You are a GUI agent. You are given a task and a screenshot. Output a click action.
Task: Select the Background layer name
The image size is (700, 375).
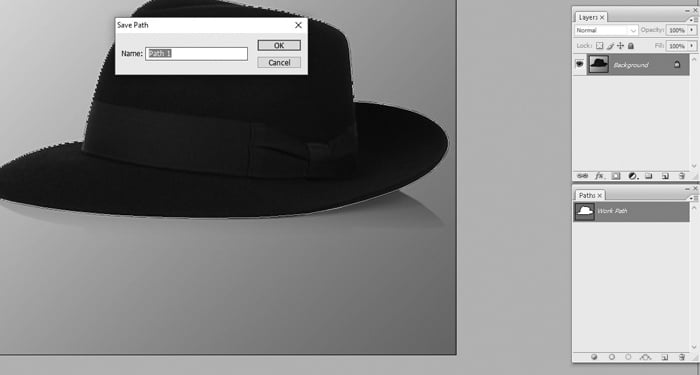pos(630,65)
